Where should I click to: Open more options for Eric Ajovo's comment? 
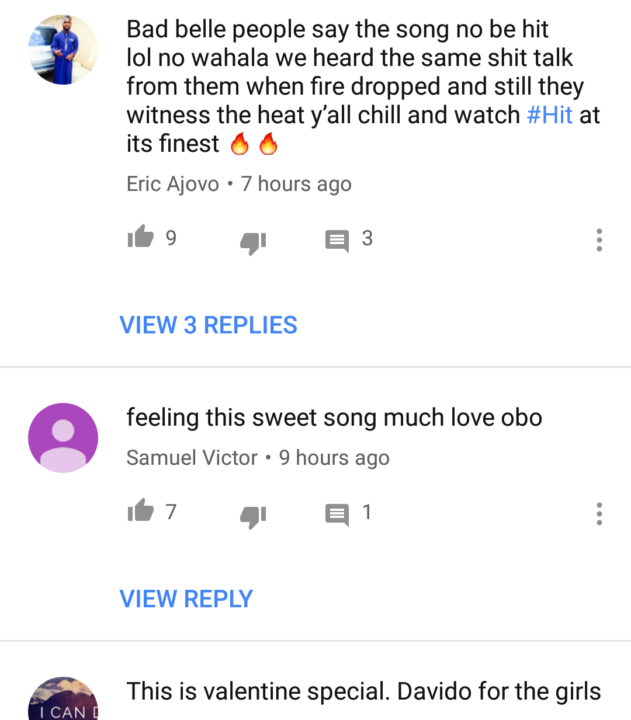(599, 240)
